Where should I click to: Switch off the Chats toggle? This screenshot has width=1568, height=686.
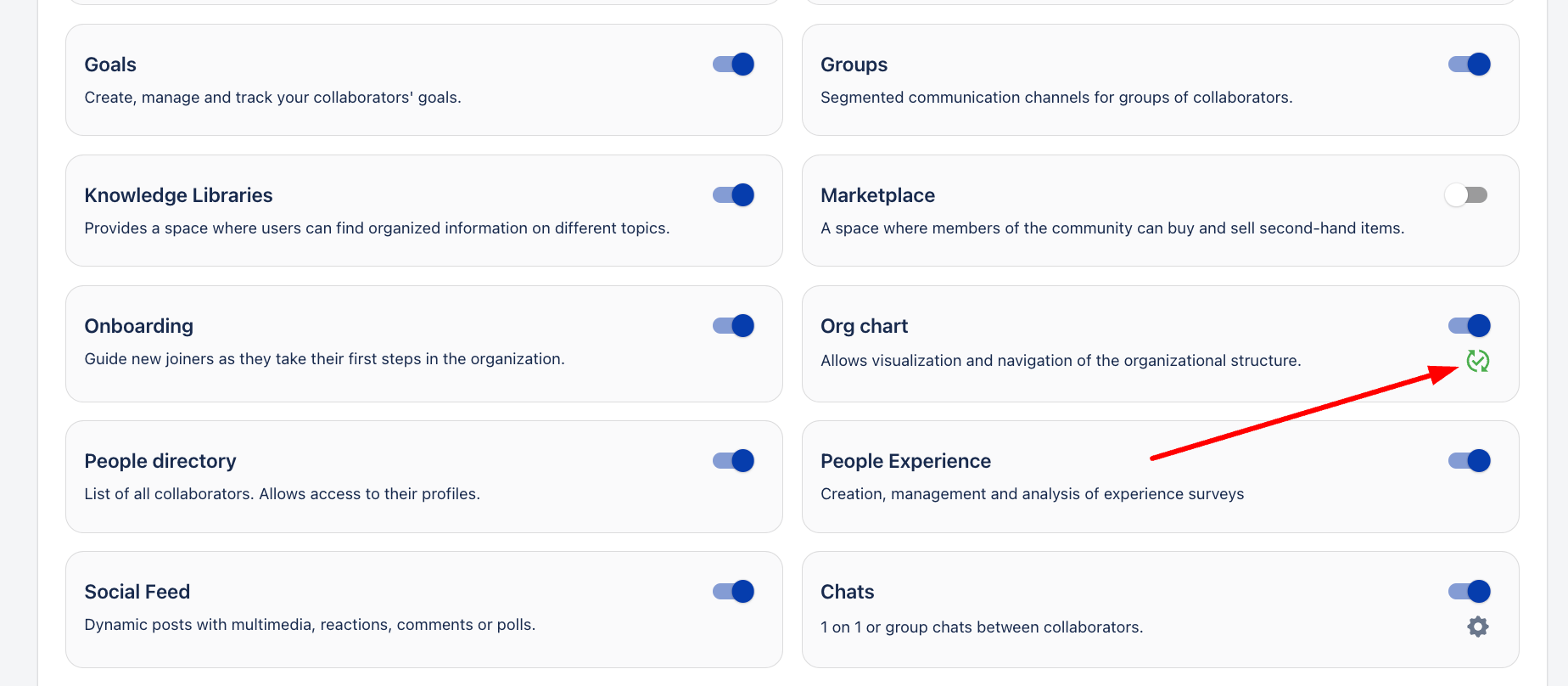coord(1470,592)
